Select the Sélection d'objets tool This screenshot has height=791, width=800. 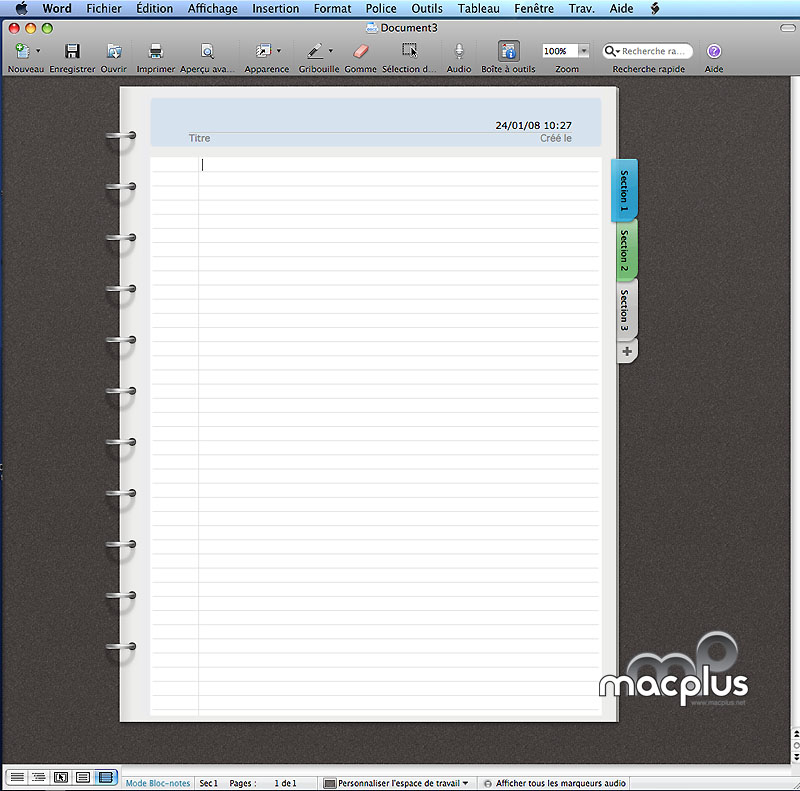coord(409,51)
